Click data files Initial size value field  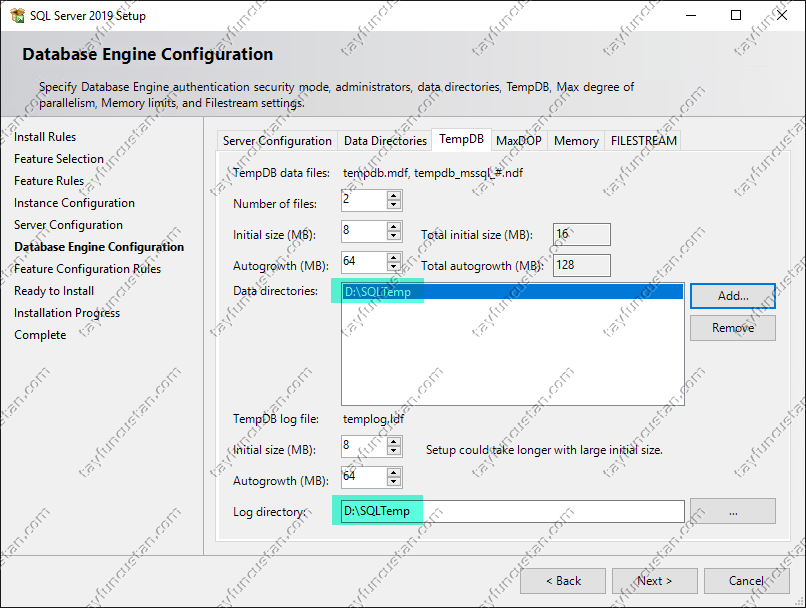[364, 231]
